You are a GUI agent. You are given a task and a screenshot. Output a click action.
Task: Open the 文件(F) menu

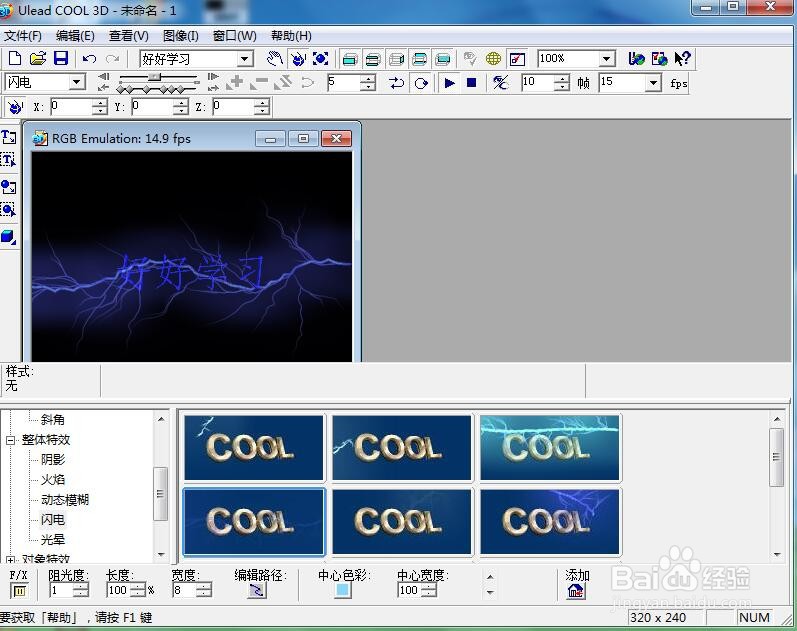coord(23,36)
